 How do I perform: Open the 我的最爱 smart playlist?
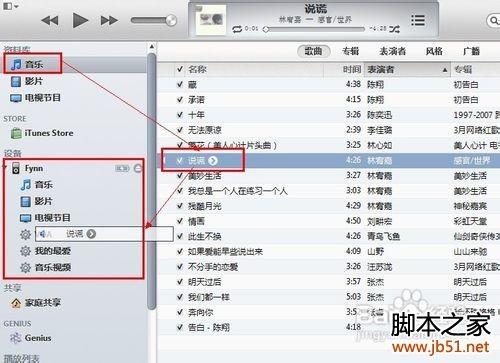tap(46, 251)
